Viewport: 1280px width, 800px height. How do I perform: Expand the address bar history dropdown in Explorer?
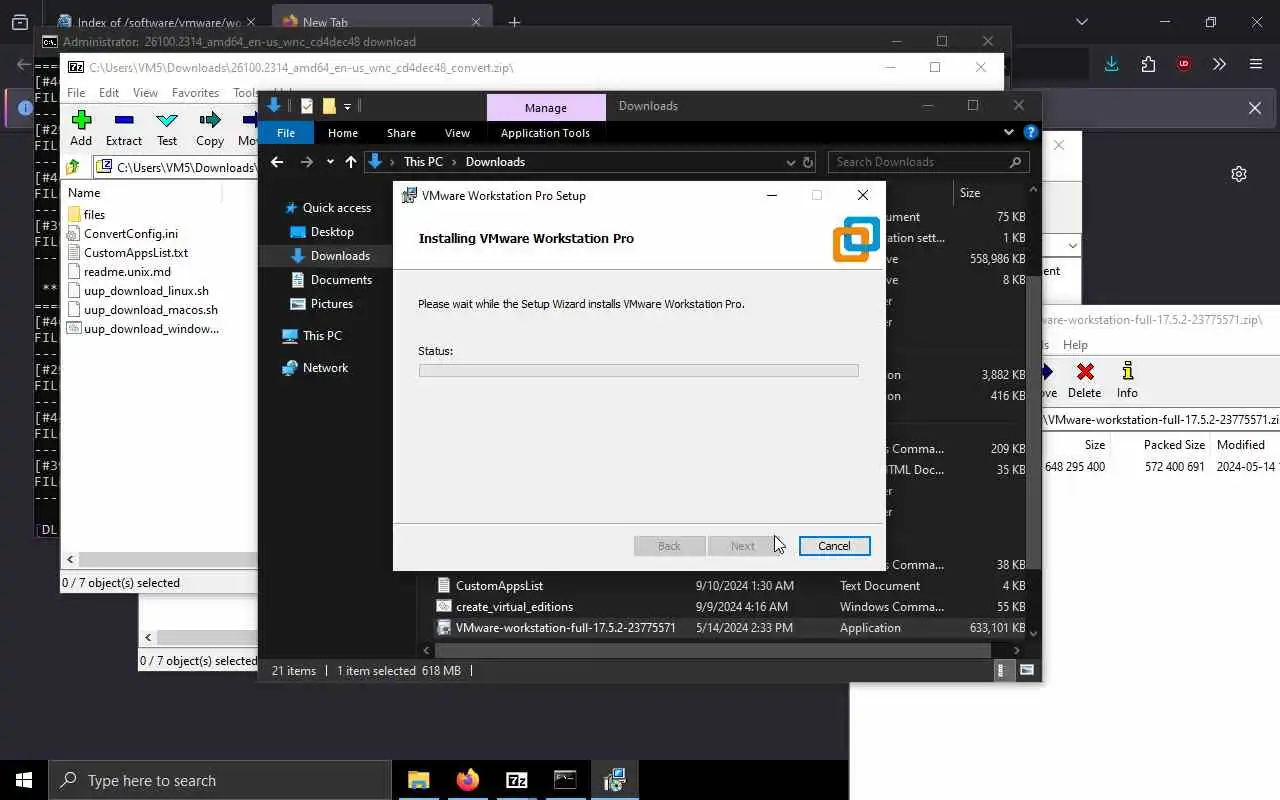point(790,162)
